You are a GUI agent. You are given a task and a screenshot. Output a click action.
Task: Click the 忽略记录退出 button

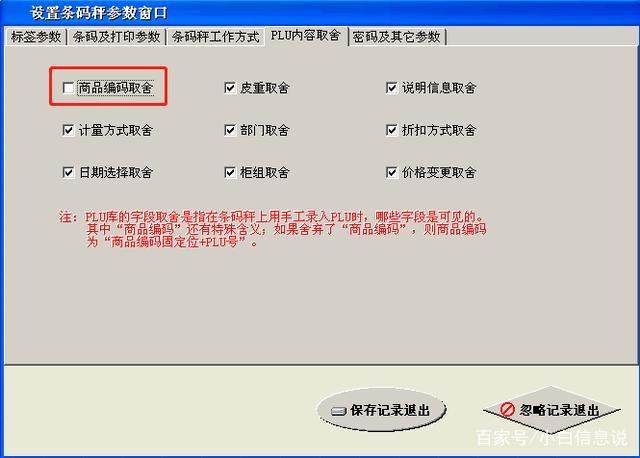tap(551, 409)
